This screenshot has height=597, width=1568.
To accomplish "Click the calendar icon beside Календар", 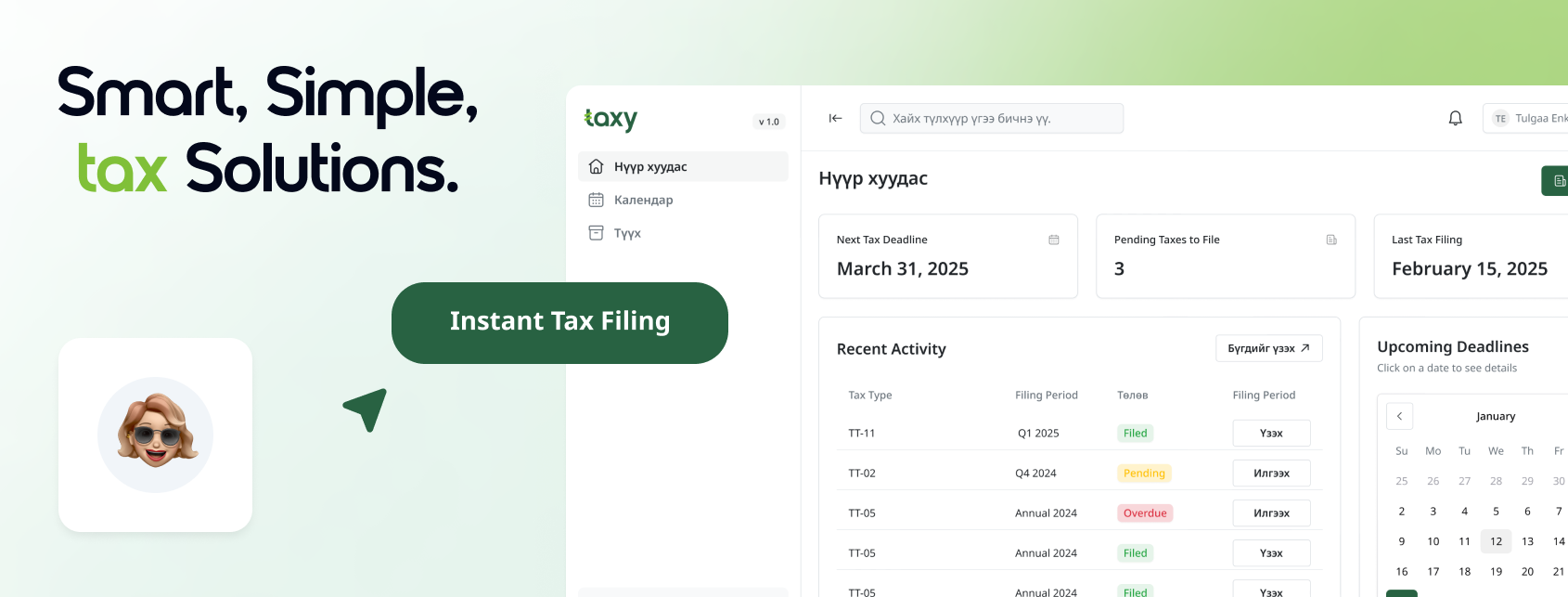I will click(x=596, y=200).
